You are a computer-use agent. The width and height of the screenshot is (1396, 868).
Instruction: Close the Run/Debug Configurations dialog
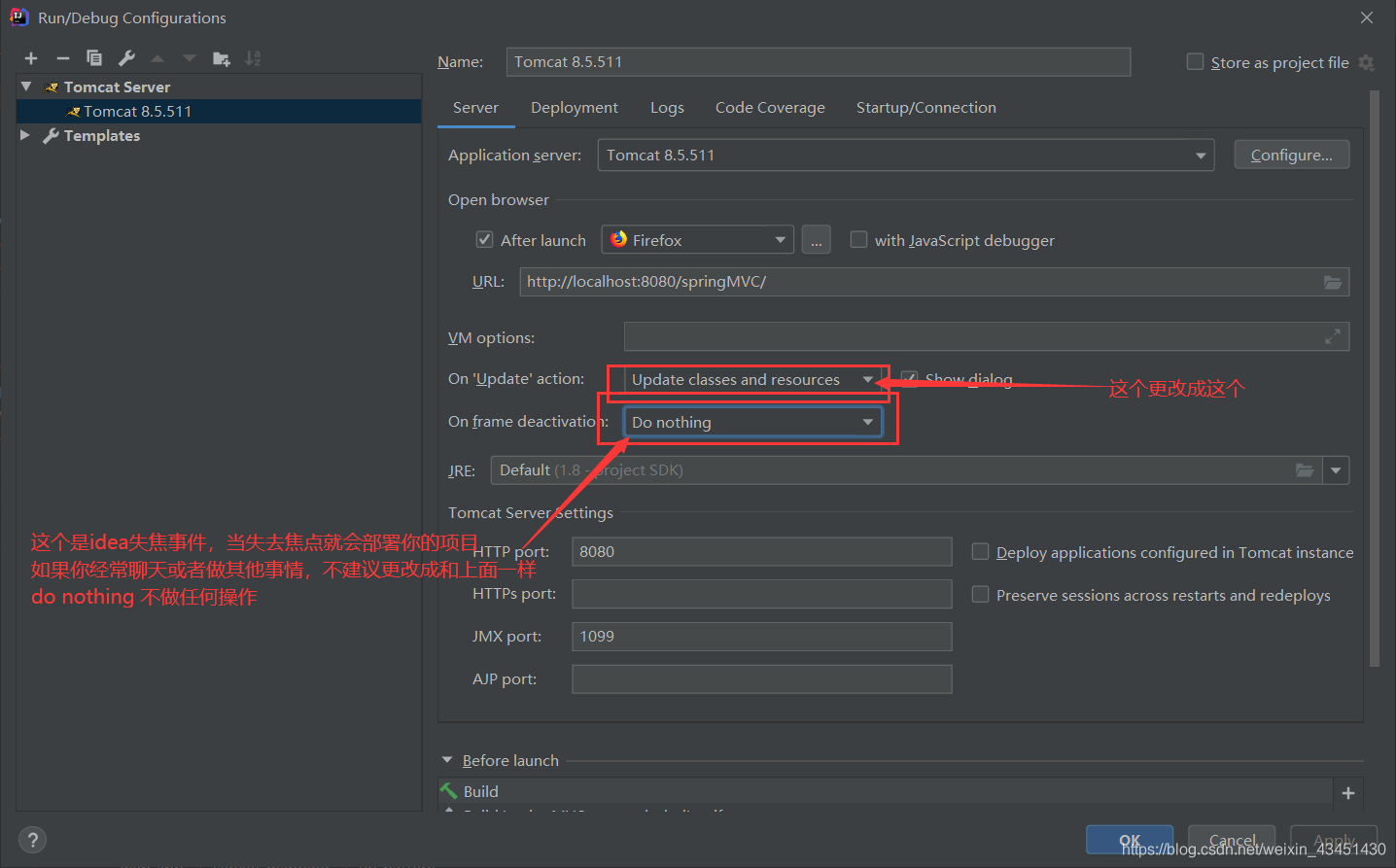pos(1367,17)
